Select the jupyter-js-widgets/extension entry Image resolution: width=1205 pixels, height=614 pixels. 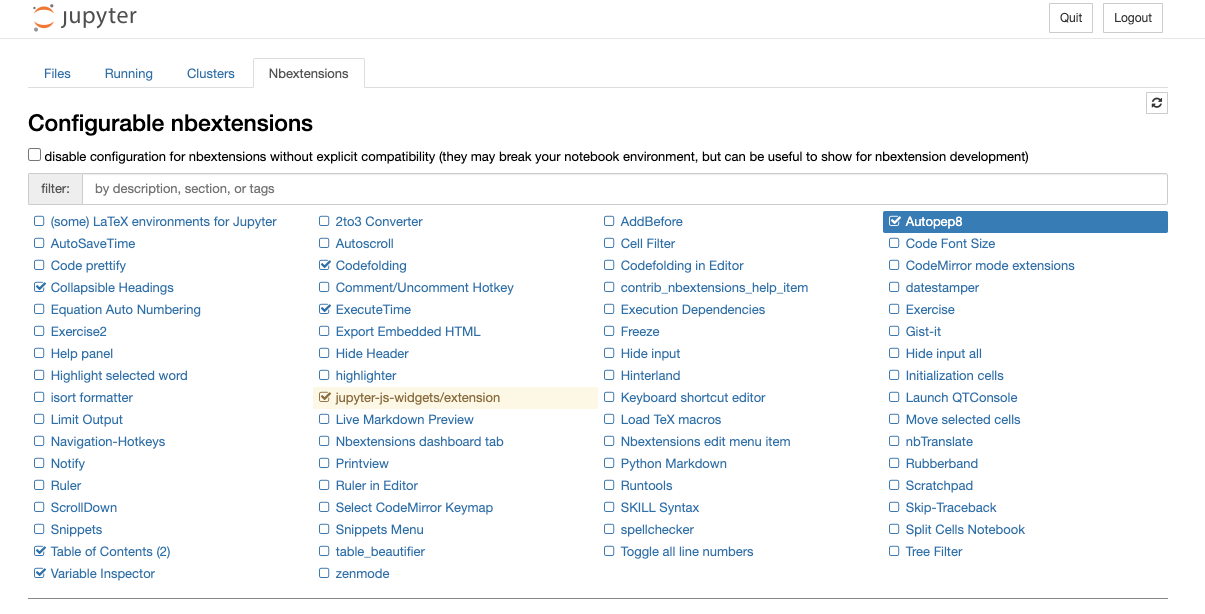[x=418, y=398]
